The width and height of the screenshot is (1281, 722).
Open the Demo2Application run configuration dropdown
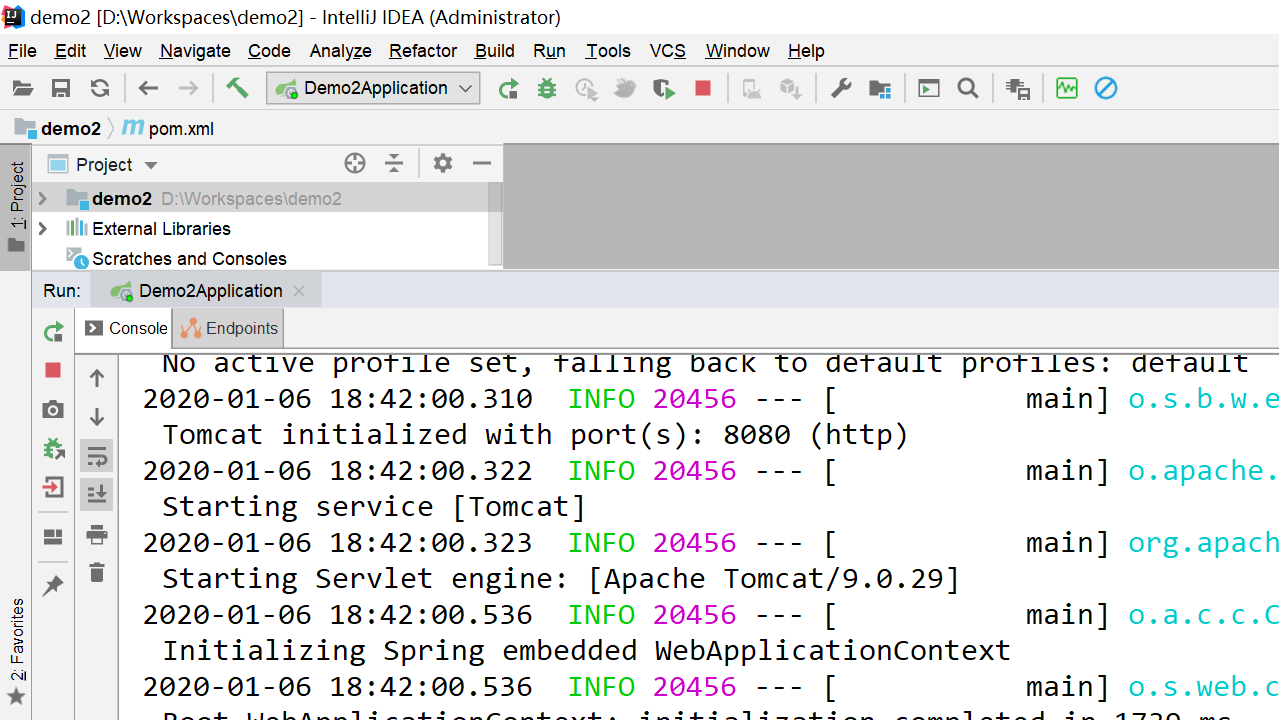374,88
